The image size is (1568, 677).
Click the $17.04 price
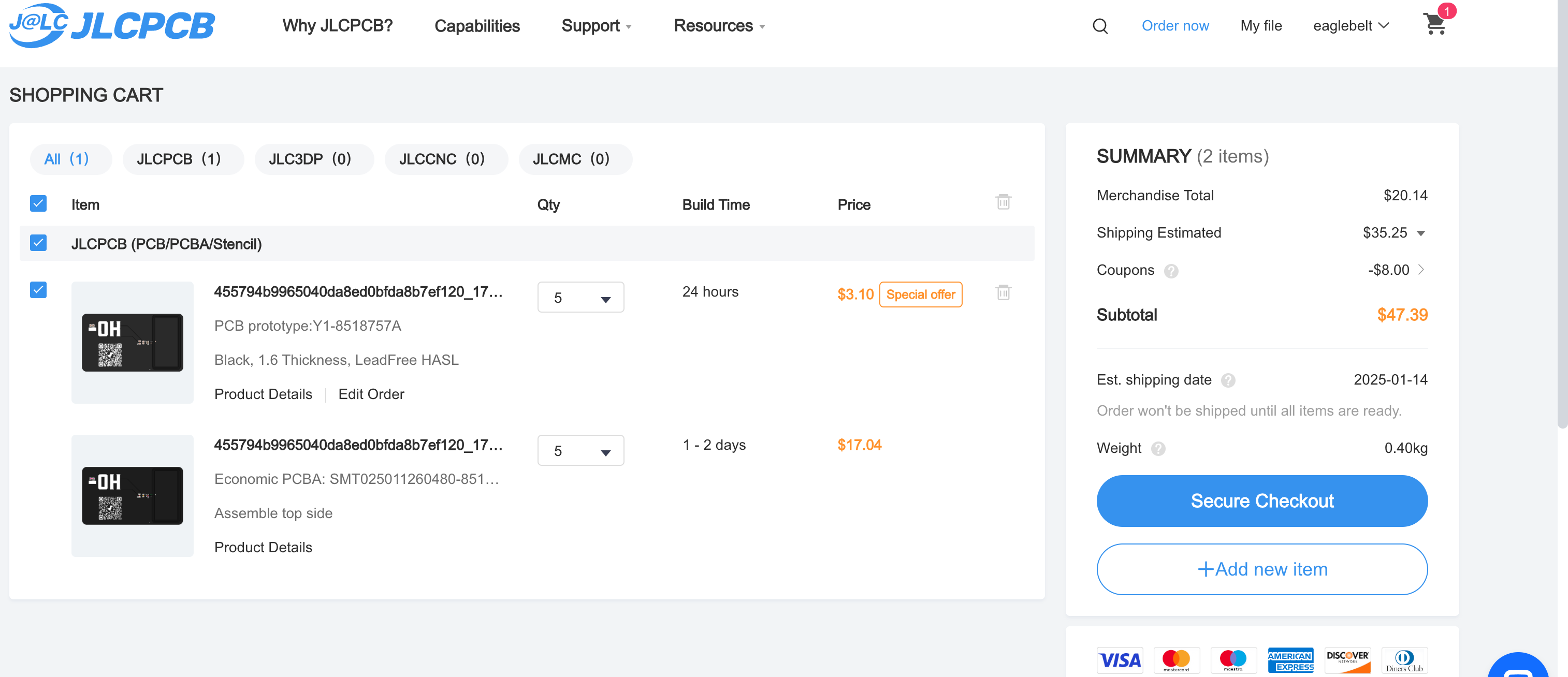click(x=859, y=445)
